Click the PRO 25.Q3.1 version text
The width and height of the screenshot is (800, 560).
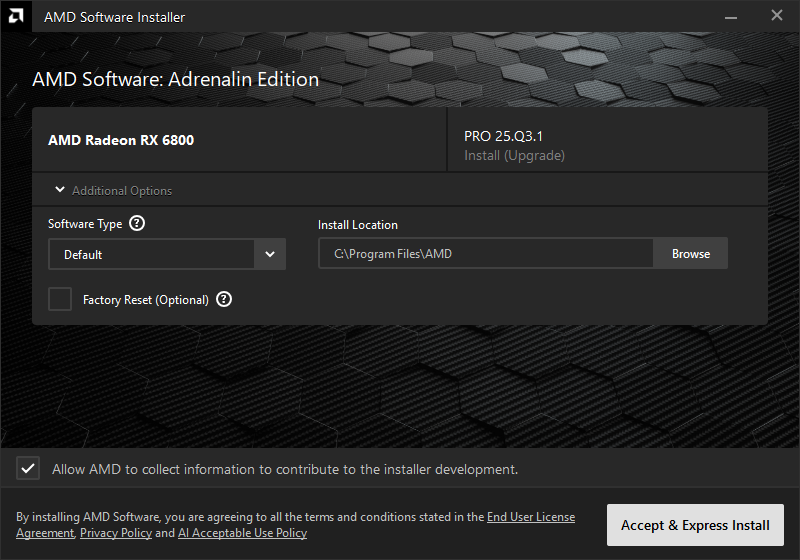504,136
